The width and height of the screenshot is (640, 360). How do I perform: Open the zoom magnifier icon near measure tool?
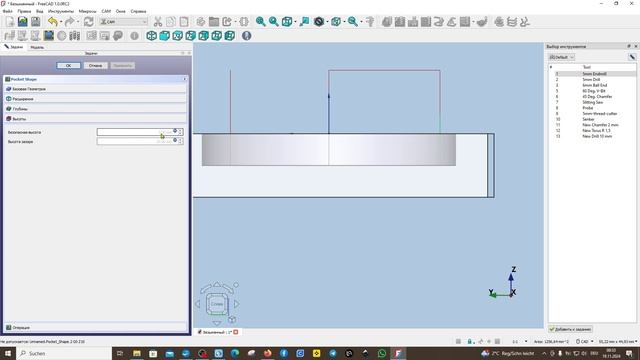coord(353,22)
